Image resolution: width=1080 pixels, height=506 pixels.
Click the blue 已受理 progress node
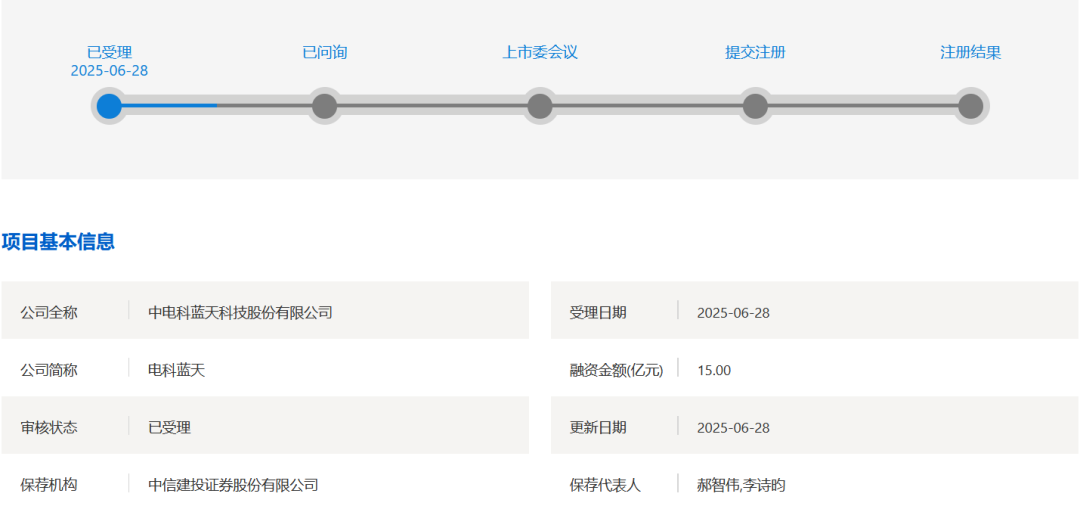pyautogui.click(x=109, y=106)
